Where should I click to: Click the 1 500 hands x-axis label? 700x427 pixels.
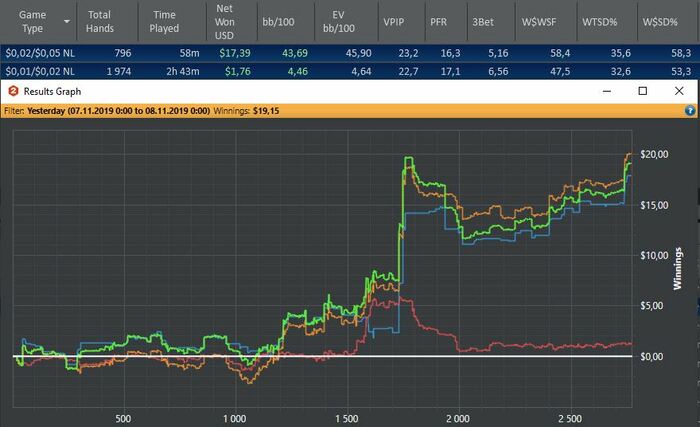pos(347,419)
